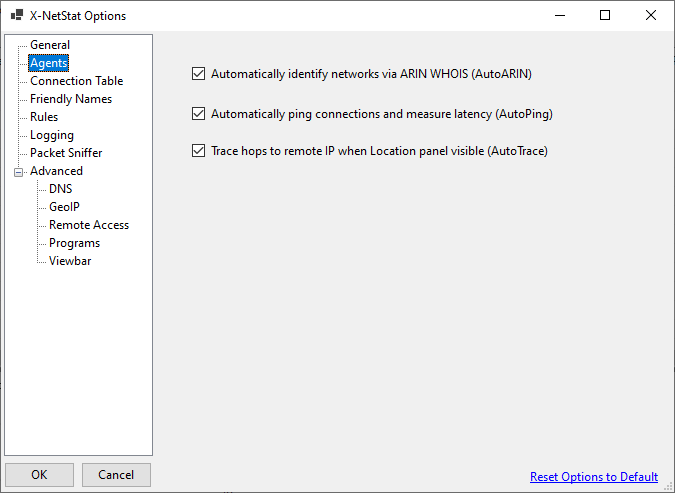The image size is (675, 493).
Task: Collapse the Advanced tree node
Action: (x=18, y=172)
